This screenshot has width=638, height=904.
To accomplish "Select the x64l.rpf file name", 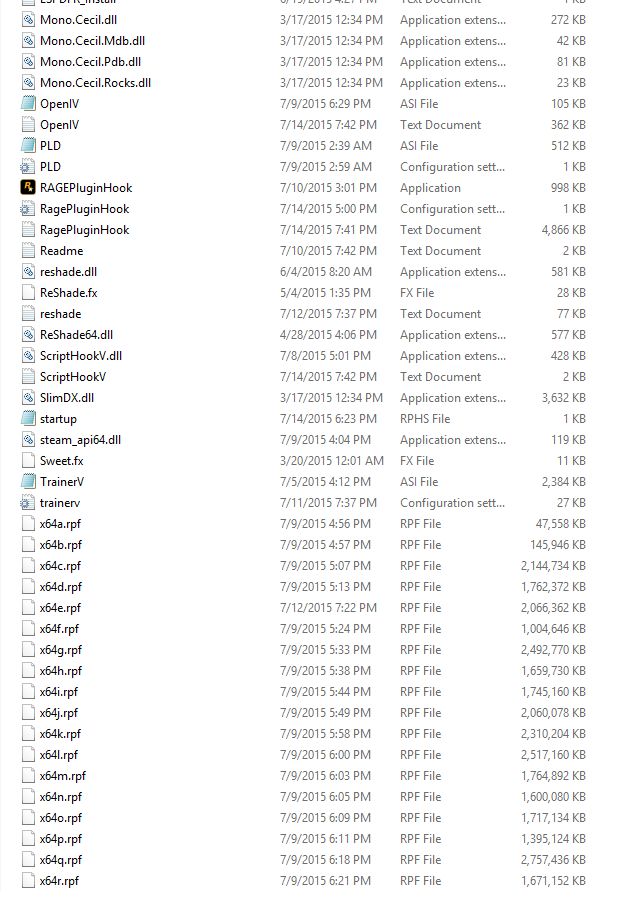I will [59, 755].
